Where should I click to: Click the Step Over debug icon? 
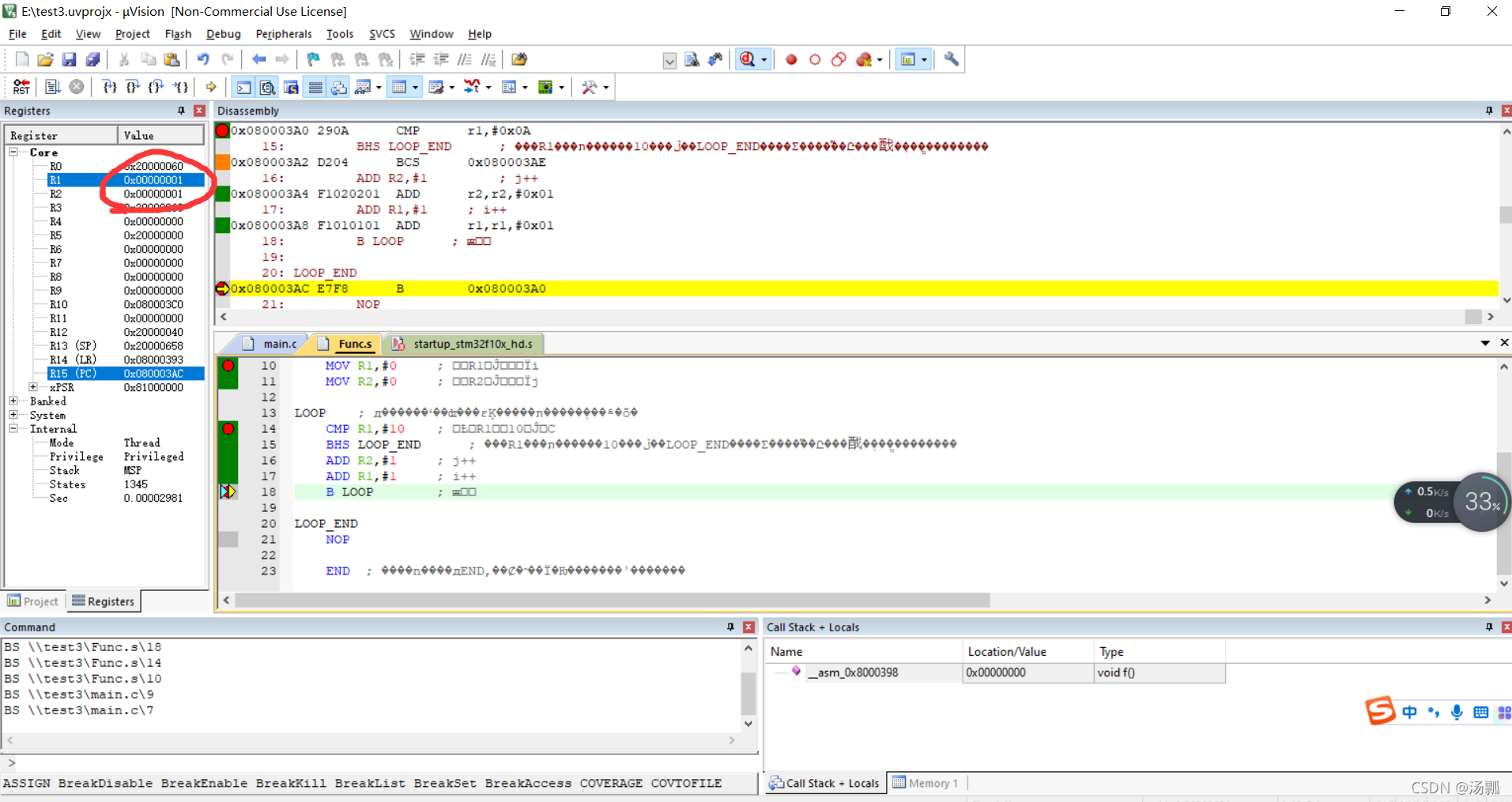click(x=134, y=87)
